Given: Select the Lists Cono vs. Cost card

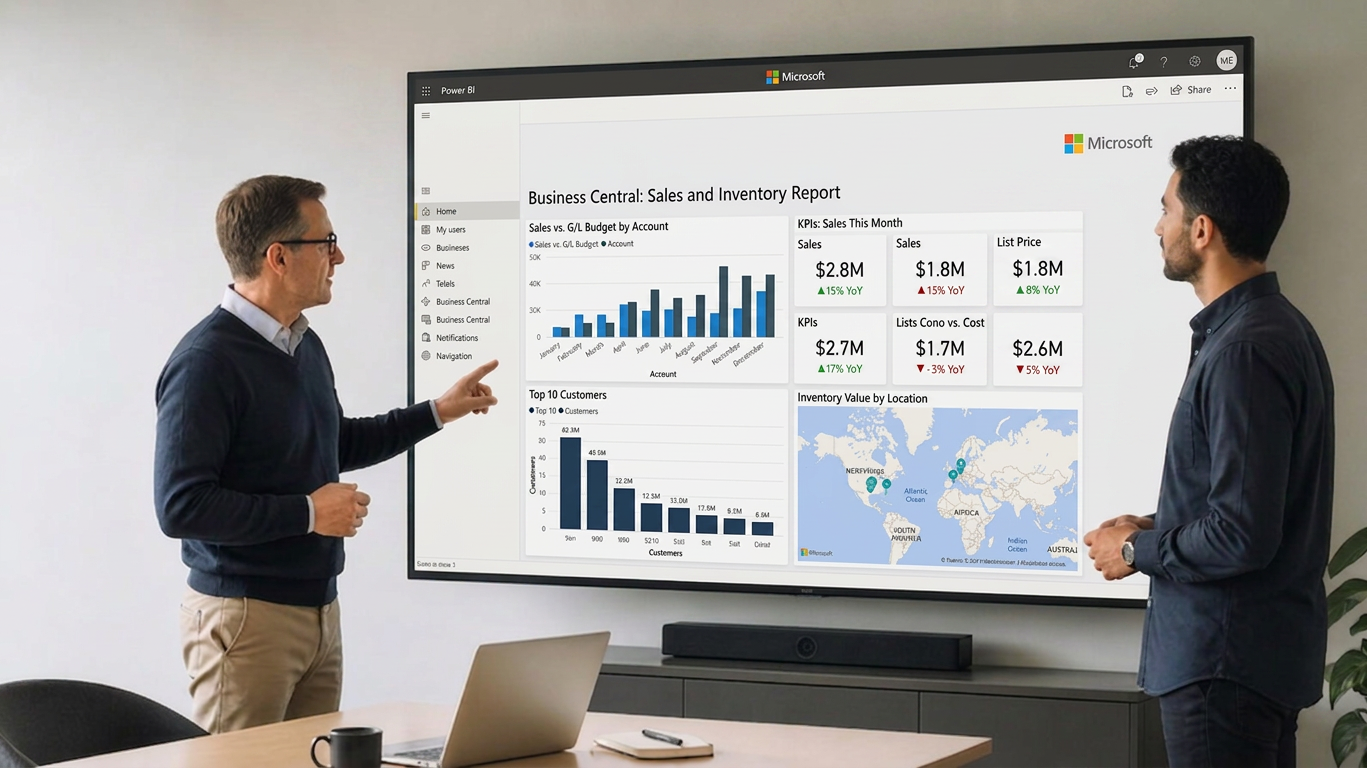Looking at the screenshot, I should click(940, 349).
